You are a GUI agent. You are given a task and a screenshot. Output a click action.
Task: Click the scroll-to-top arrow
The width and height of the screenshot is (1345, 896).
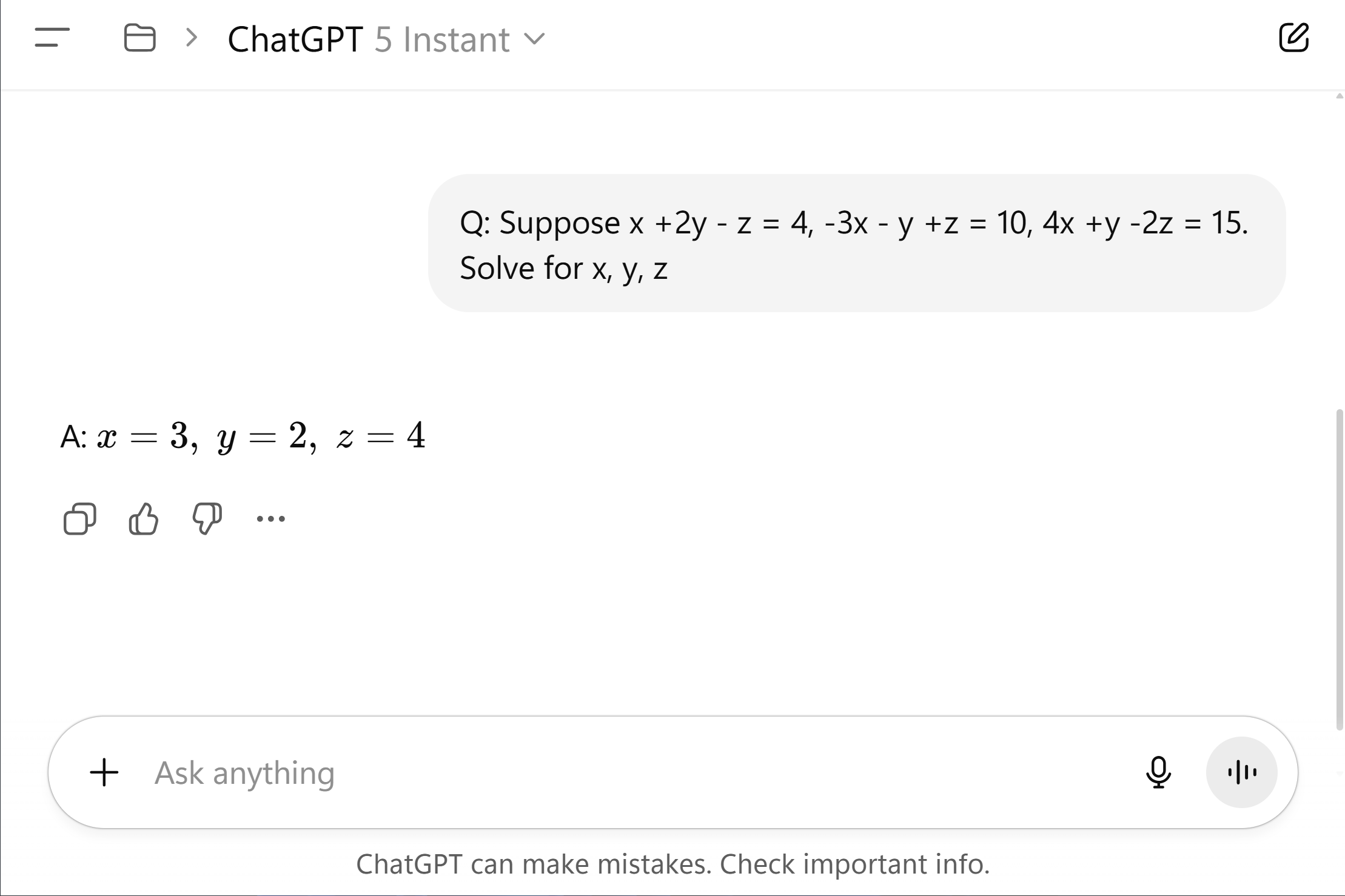coord(1338,95)
